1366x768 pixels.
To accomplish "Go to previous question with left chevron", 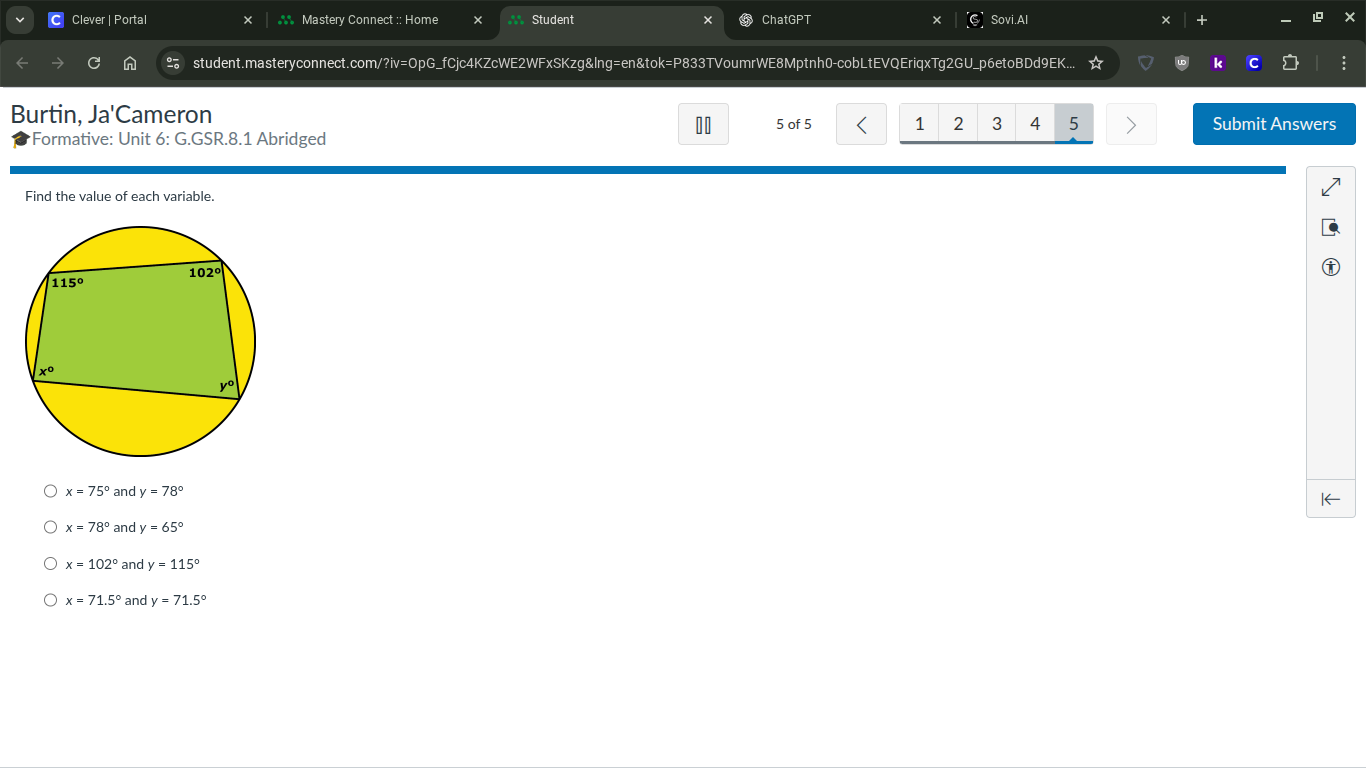I will tap(861, 125).
